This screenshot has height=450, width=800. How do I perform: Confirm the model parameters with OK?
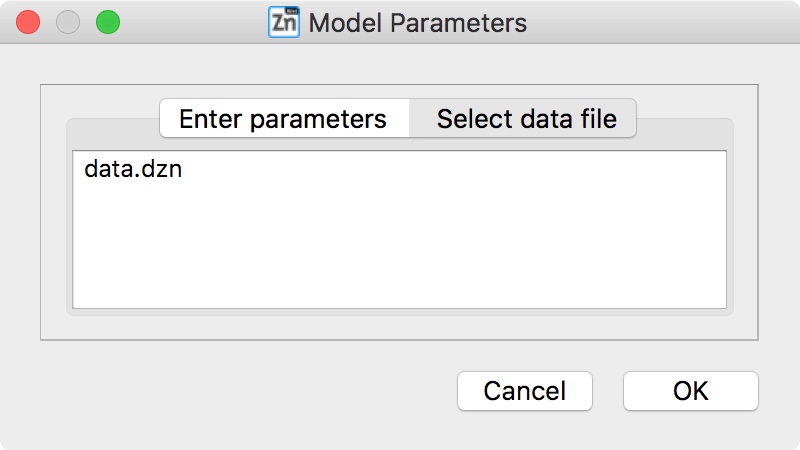pyautogui.click(x=690, y=390)
